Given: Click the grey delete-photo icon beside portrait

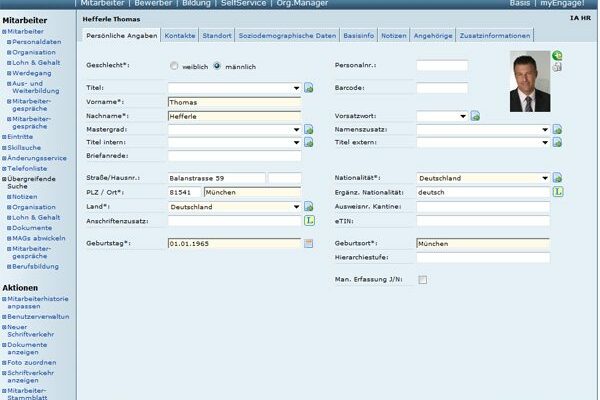Looking at the screenshot, I should [557, 67].
